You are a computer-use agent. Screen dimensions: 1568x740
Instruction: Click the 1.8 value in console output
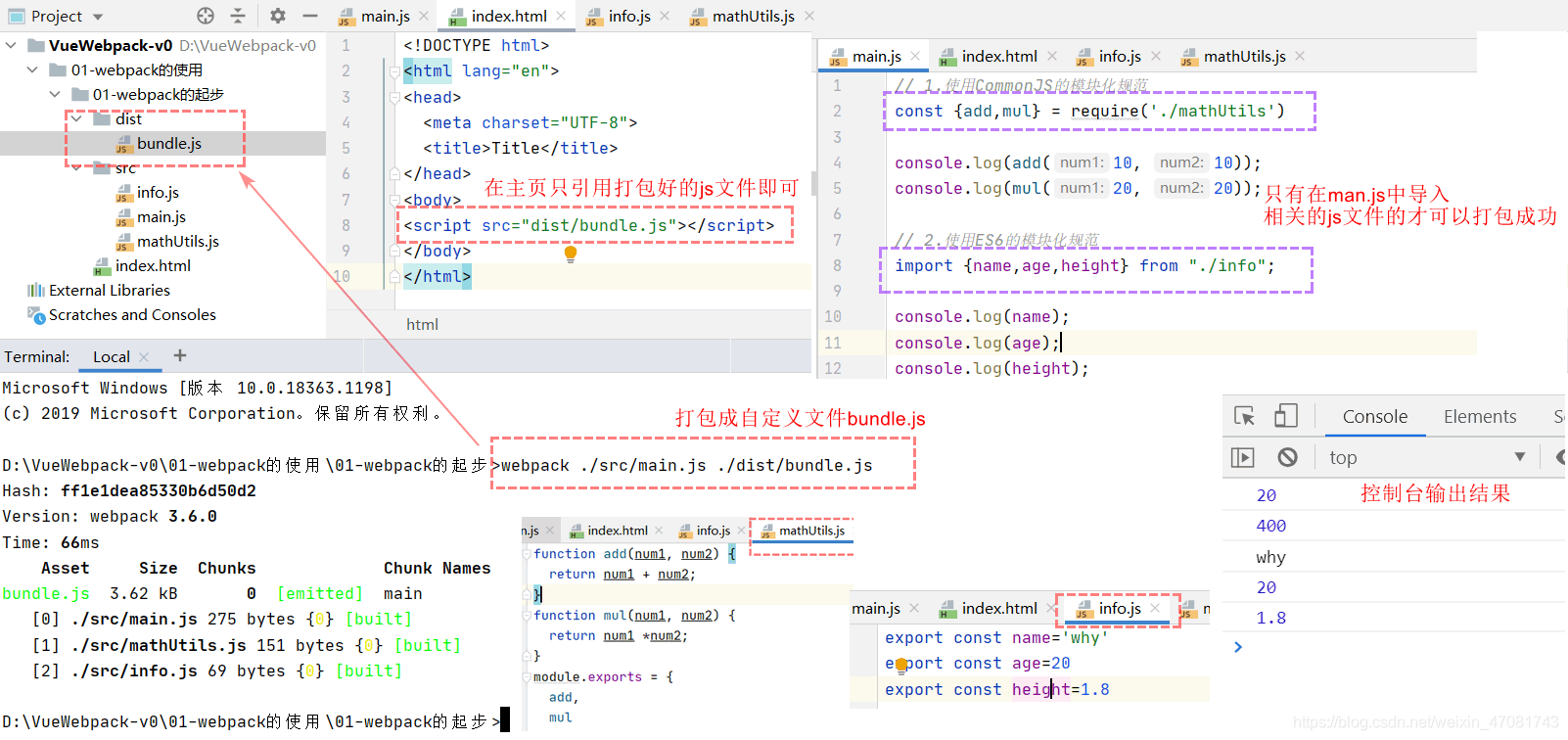pos(1271,618)
